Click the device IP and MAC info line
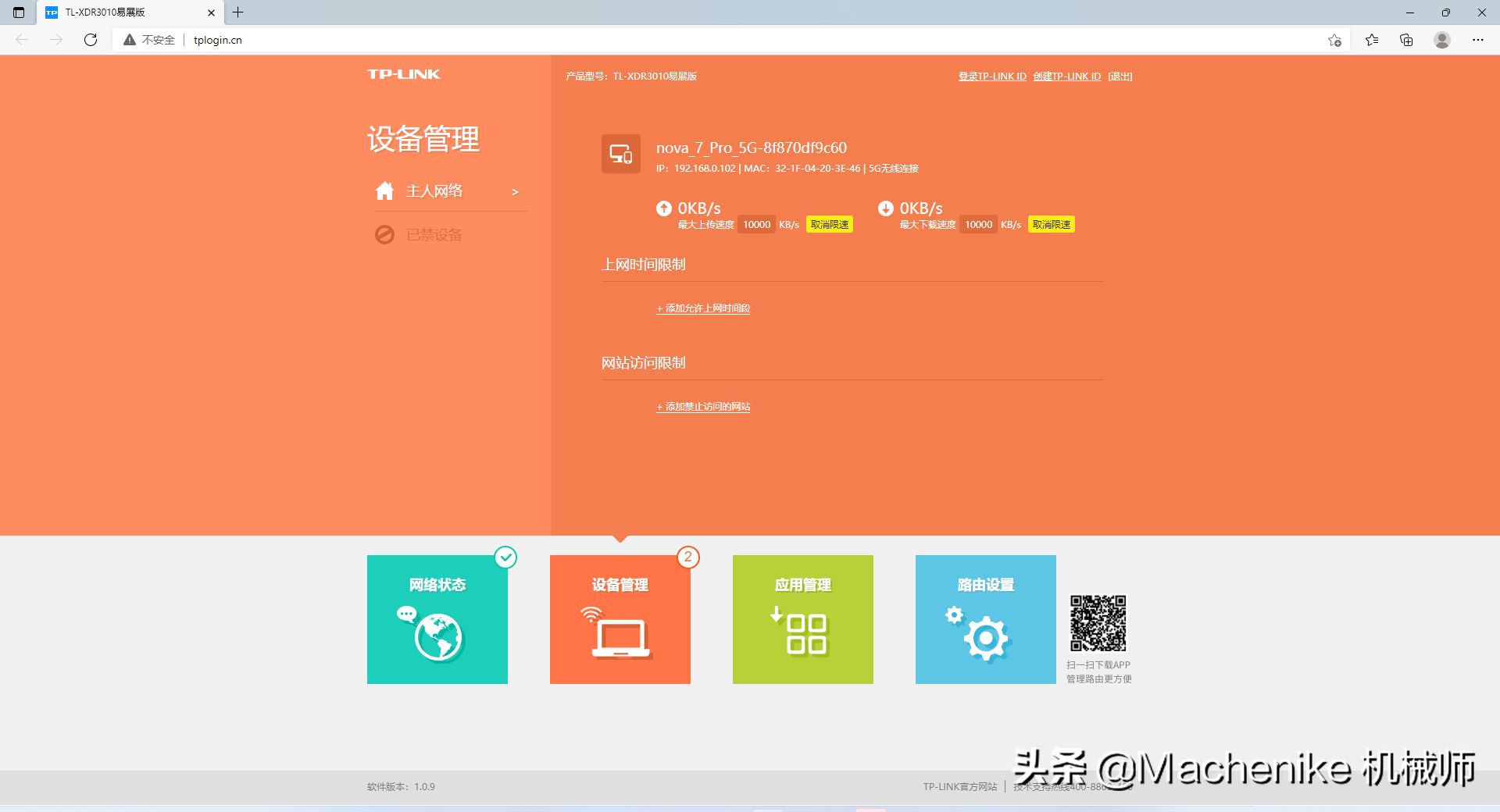The width and height of the screenshot is (1500, 812). [x=787, y=169]
